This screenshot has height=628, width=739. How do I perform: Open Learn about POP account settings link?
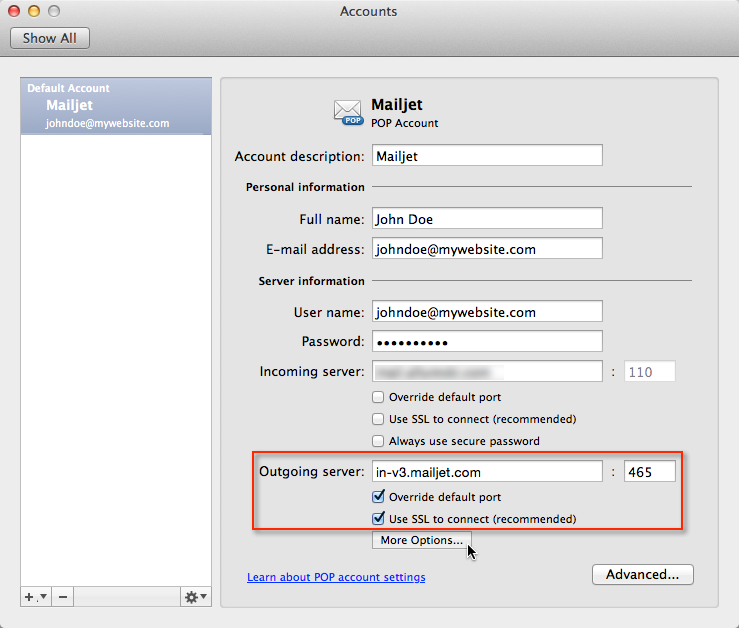[336, 577]
